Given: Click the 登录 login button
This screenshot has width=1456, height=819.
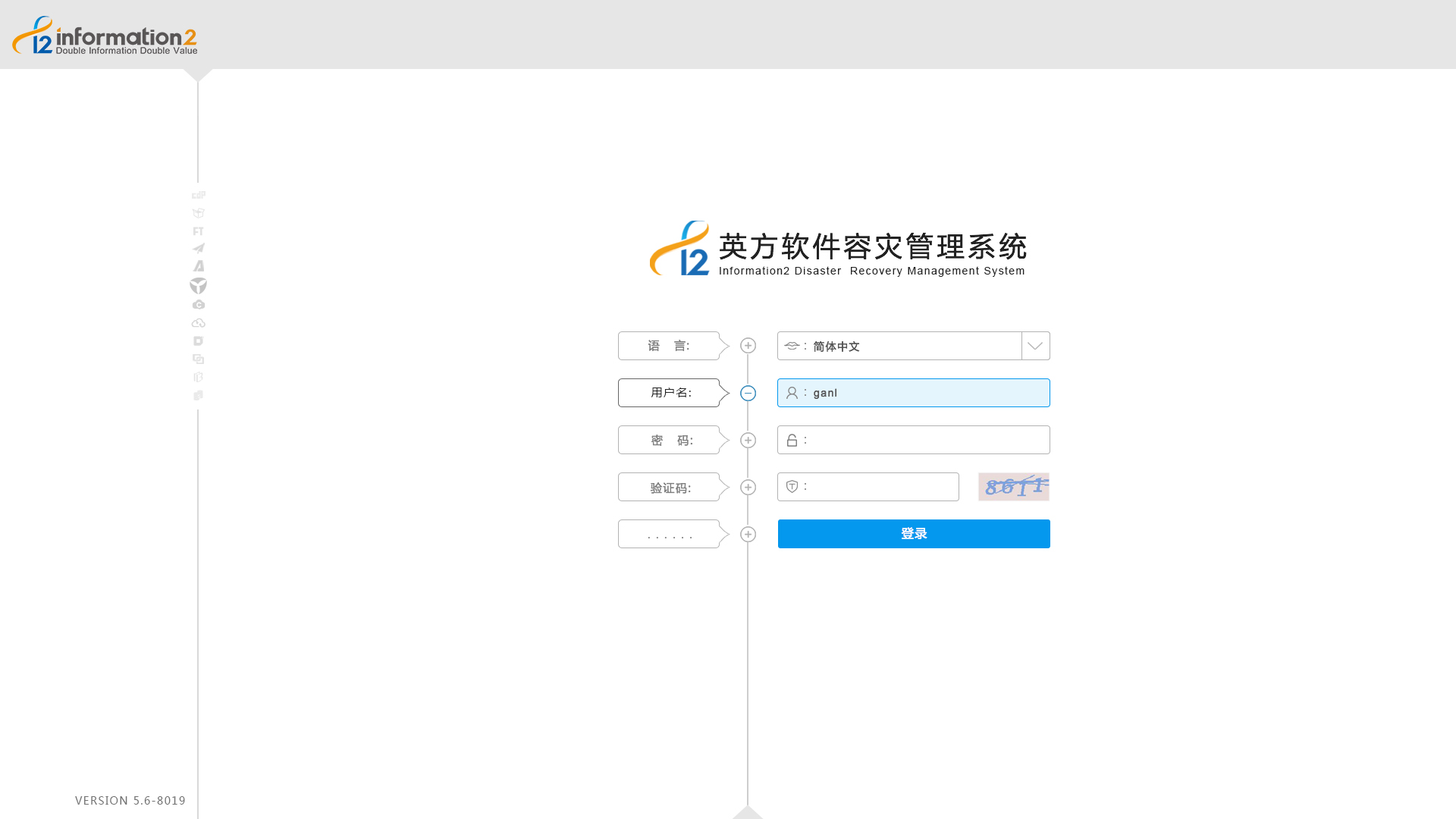Looking at the screenshot, I should pos(914,534).
